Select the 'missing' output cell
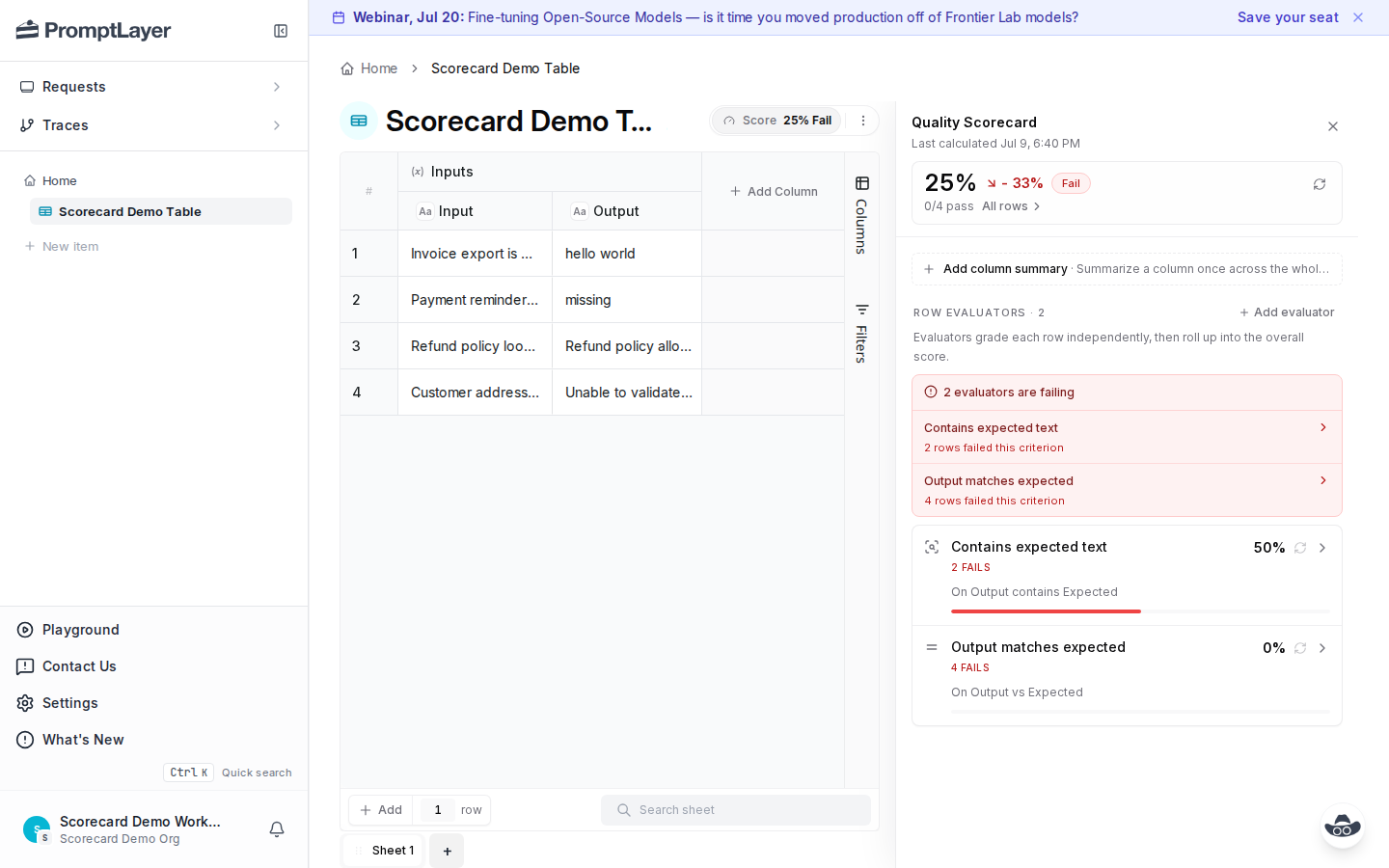The height and width of the screenshot is (868, 1389). pyautogui.click(x=627, y=300)
